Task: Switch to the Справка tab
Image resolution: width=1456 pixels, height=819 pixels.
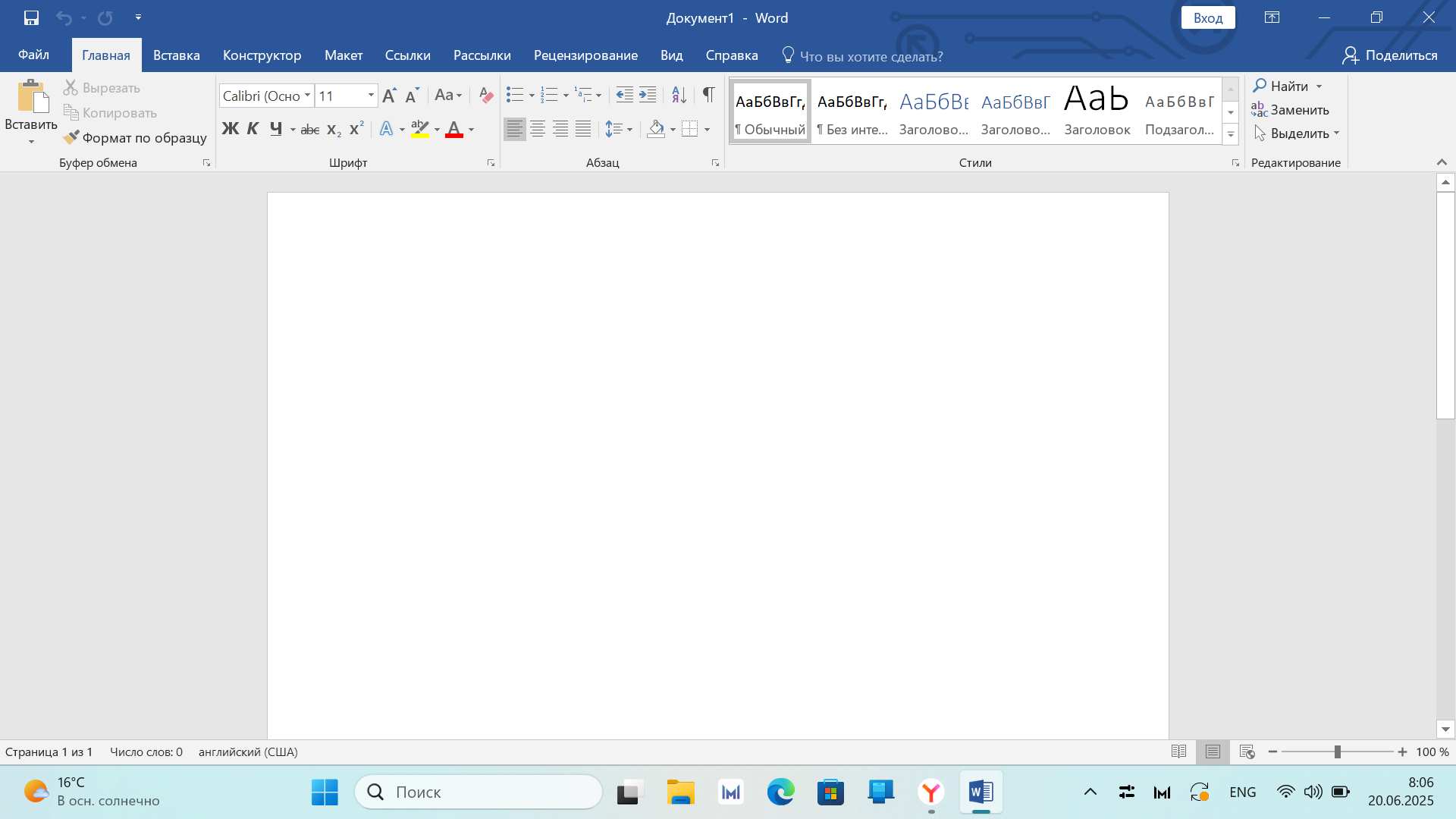Action: (x=732, y=55)
